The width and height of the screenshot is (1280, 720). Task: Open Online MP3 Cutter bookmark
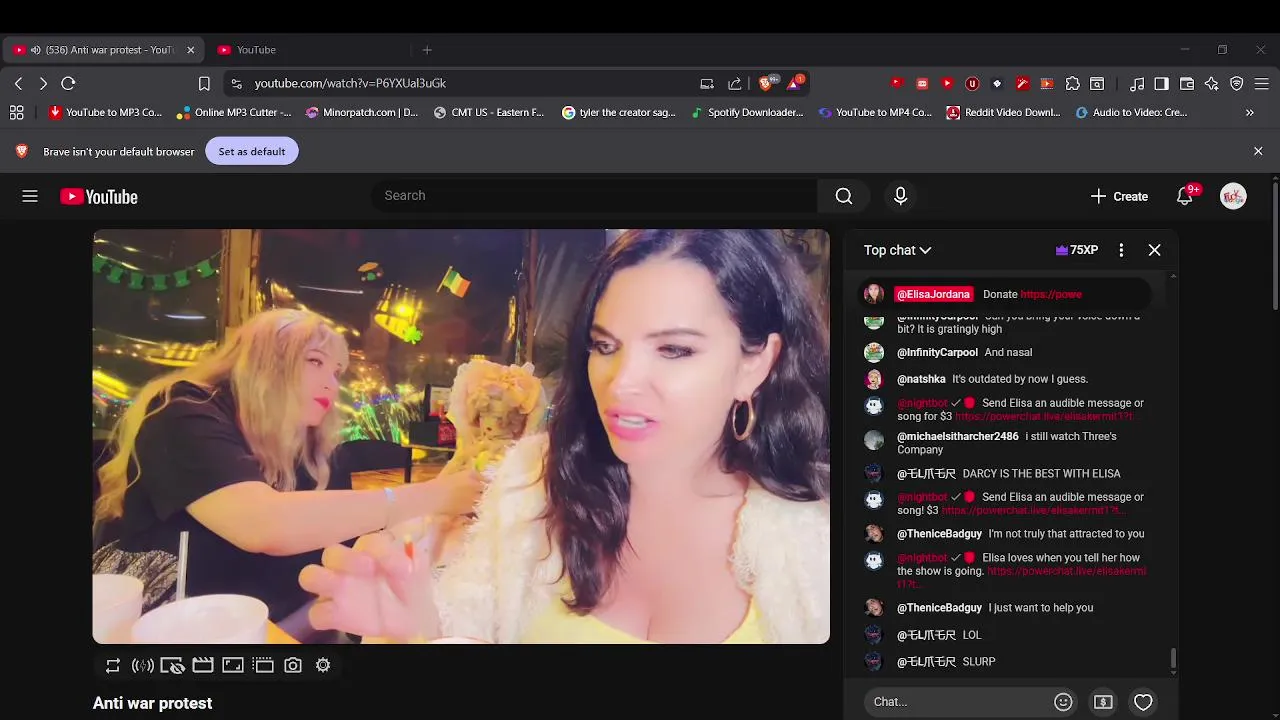(x=233, y=113)
